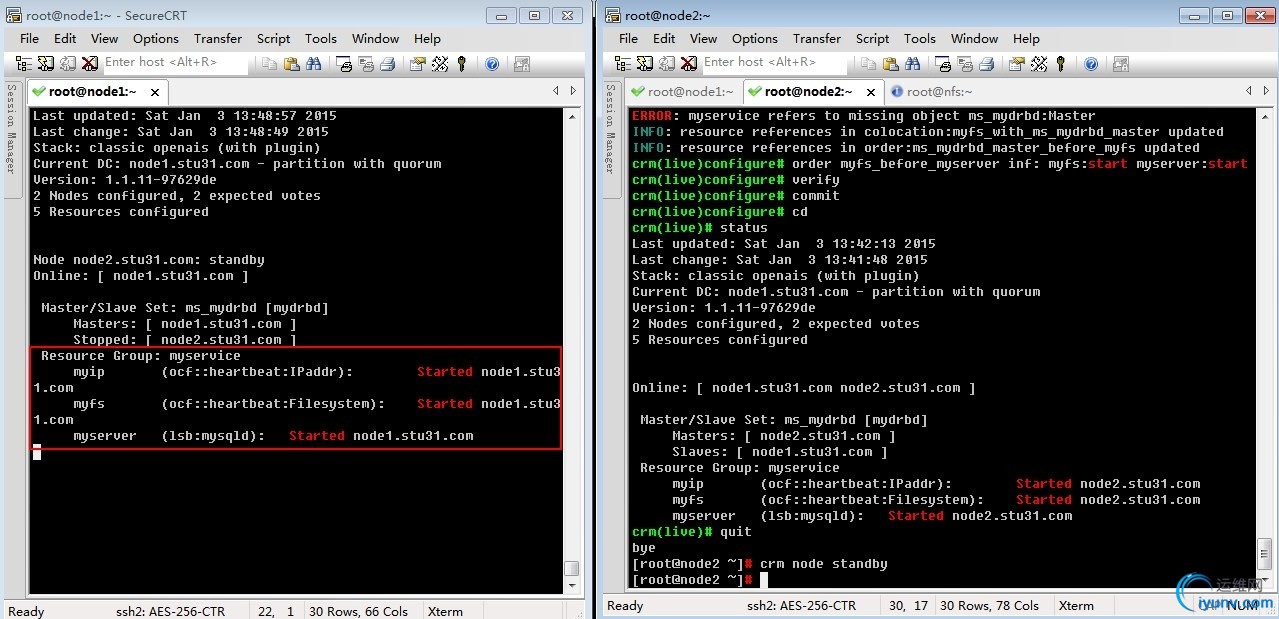Image resolution: width=1279 pixels, height=619 pixels.
Task: Click Find binoculars icon in node2 window
Action: [x=913, y=63]
